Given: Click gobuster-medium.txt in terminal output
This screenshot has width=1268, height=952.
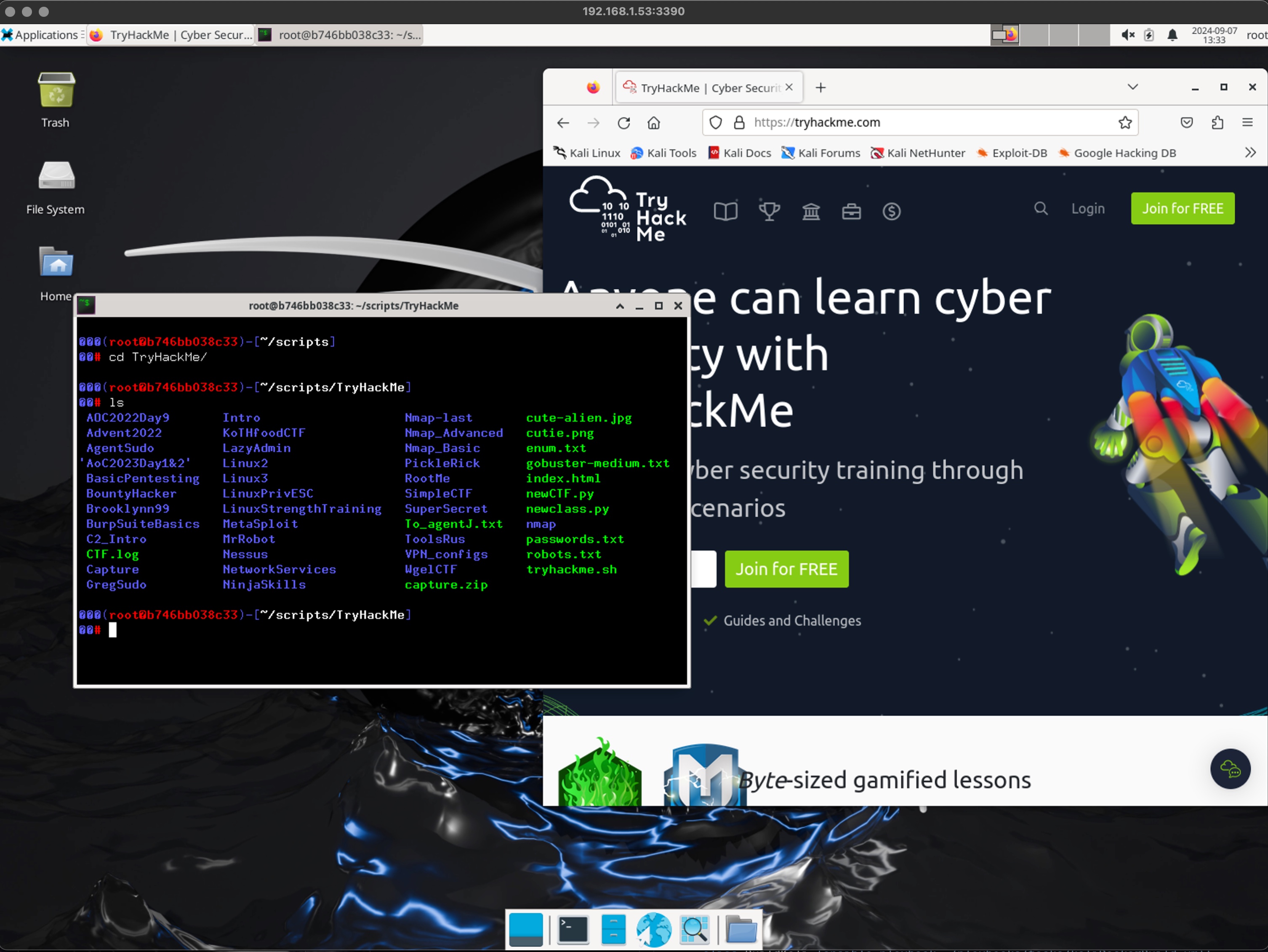Looking at the screenshot, I should coord(597,463).
